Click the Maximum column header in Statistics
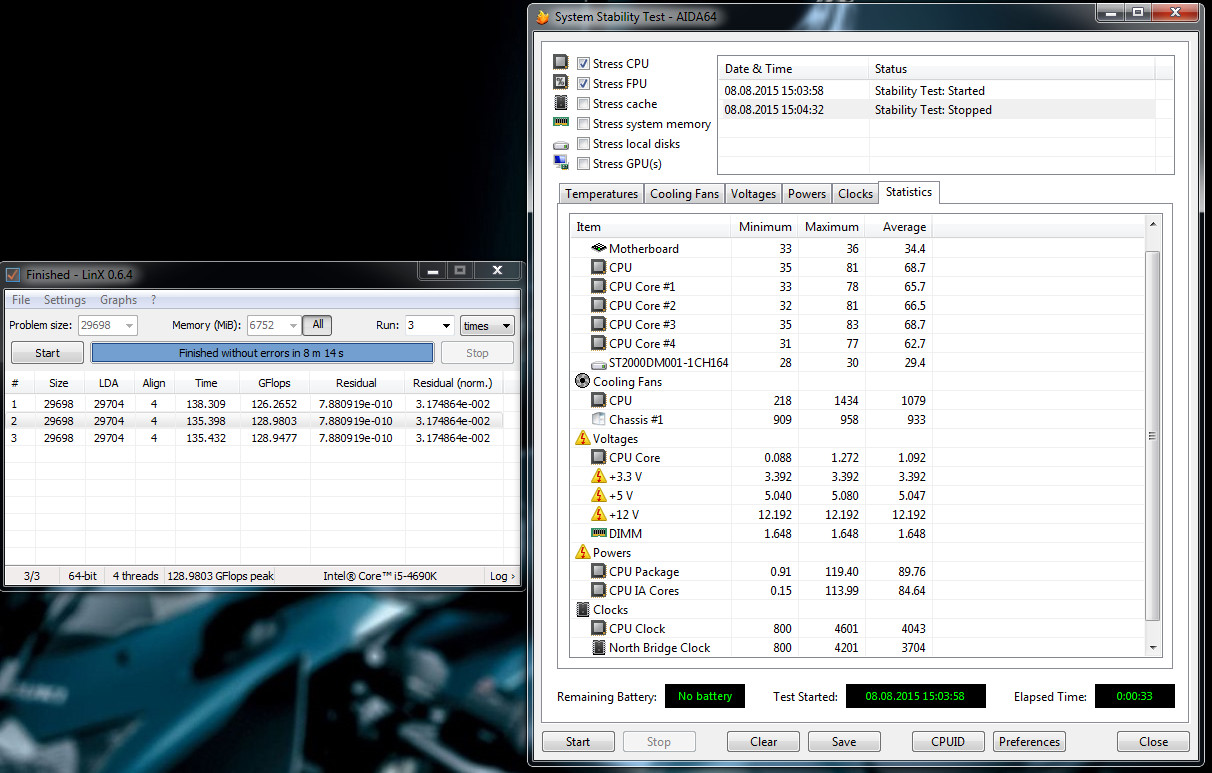The image size is (1212, 773). (831, 227)
